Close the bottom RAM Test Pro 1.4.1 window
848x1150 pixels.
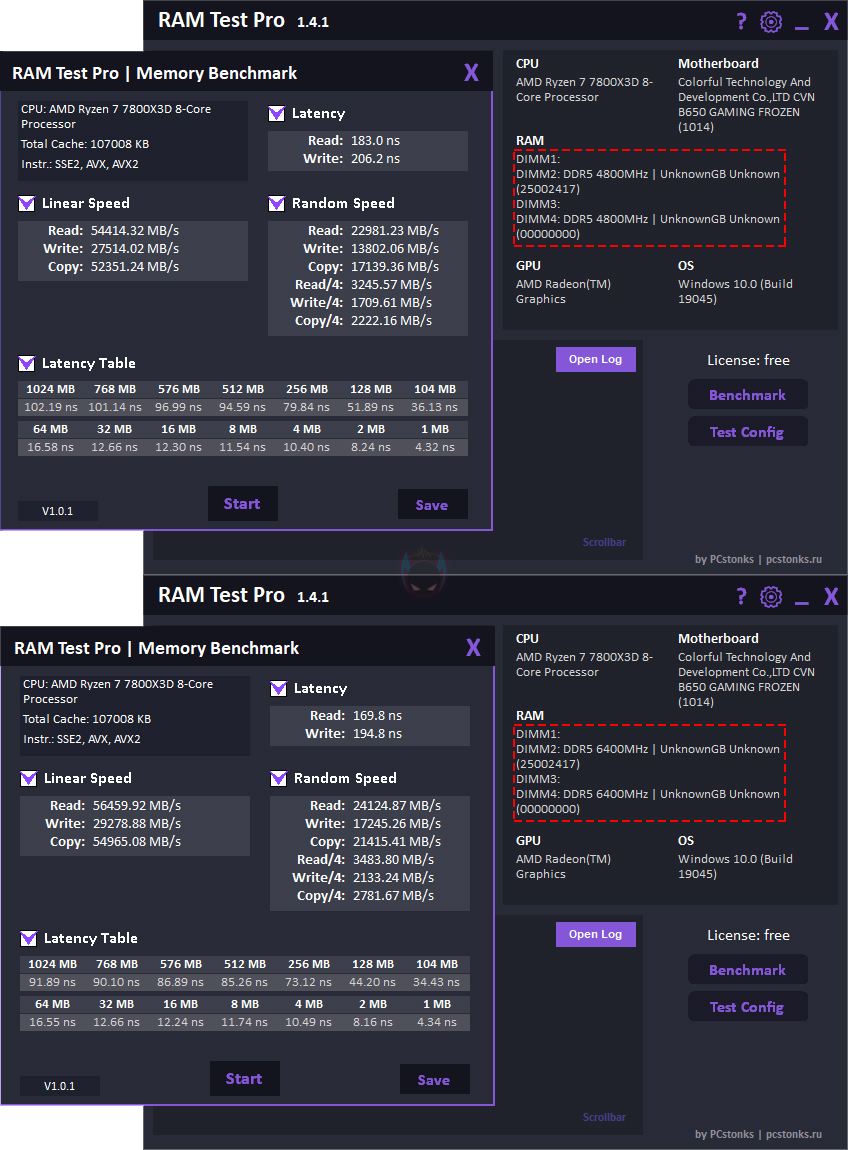(x=831, y=596)
